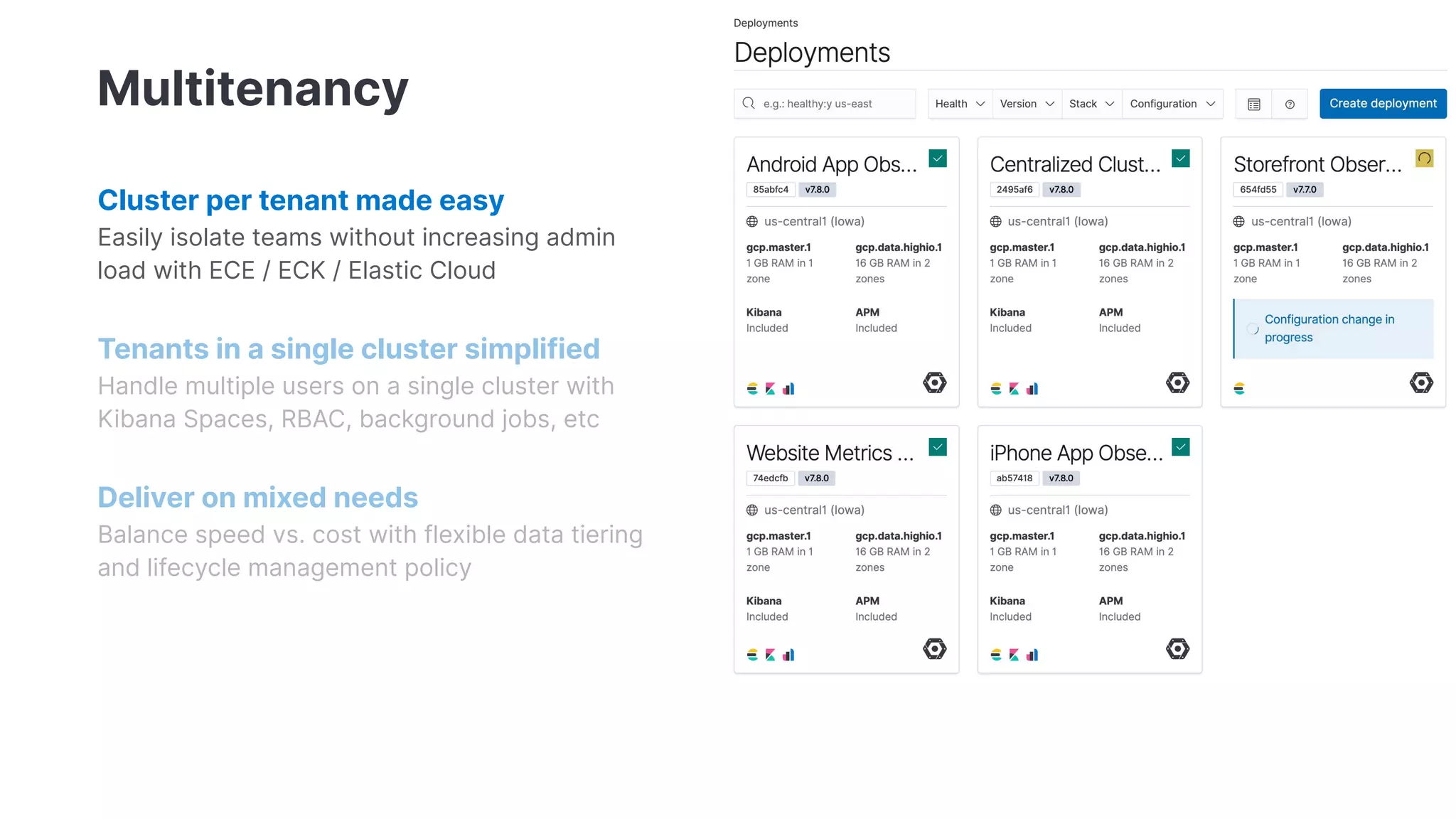The image size is (1456, 819).
Task: Click us-central1 (Iowa) on Centralized Clust card
Action: pos(1058,222)
